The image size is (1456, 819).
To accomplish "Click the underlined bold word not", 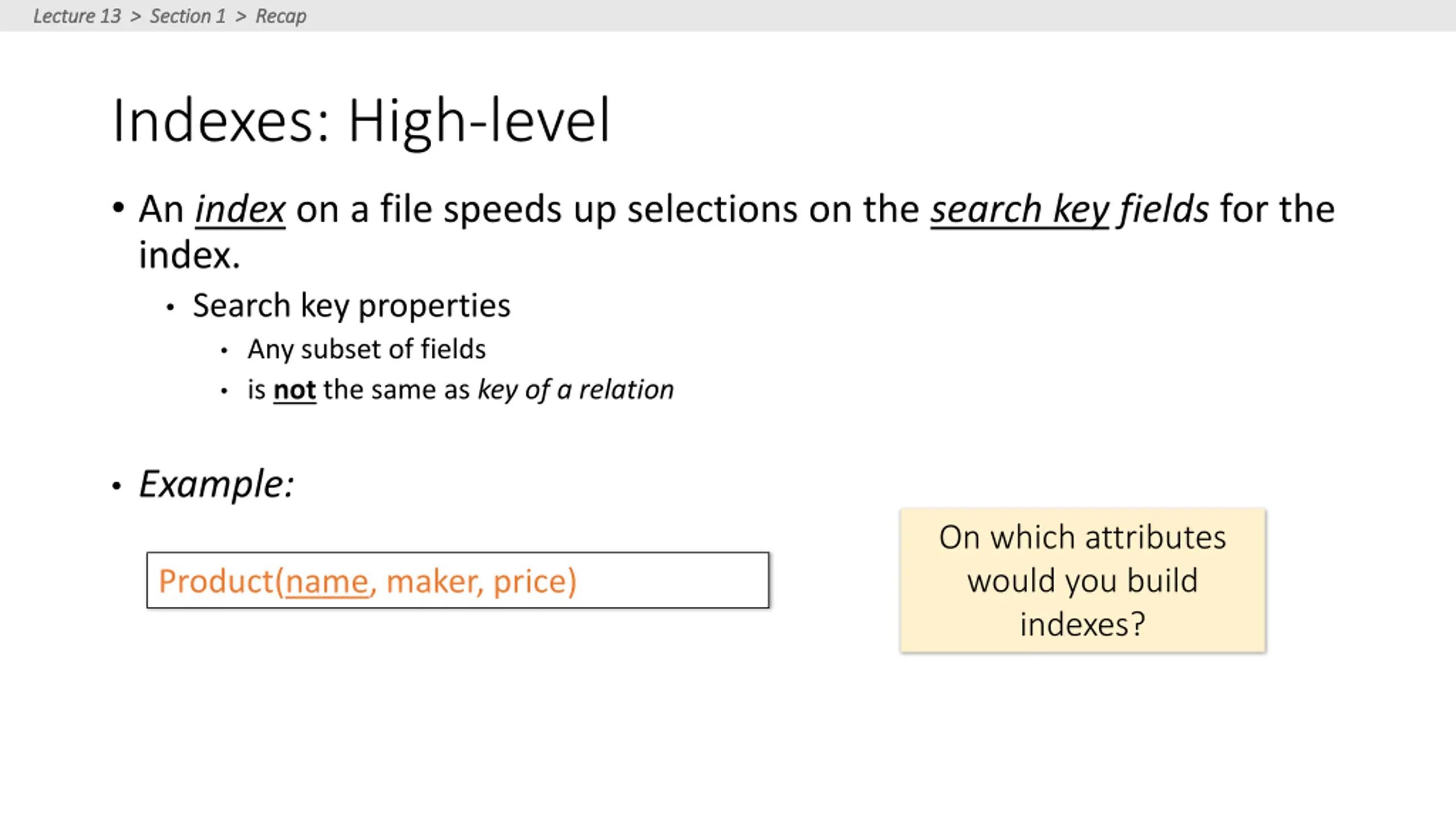I will pyautogui.click(x=295, y=390).
